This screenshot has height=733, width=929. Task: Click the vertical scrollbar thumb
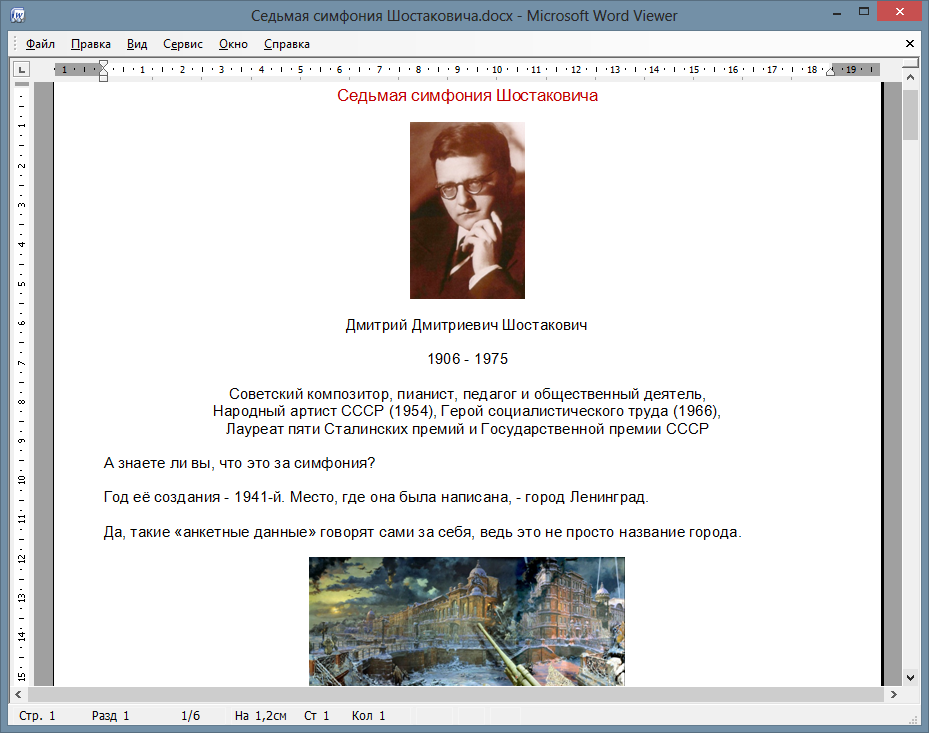(x=910, y=113)
